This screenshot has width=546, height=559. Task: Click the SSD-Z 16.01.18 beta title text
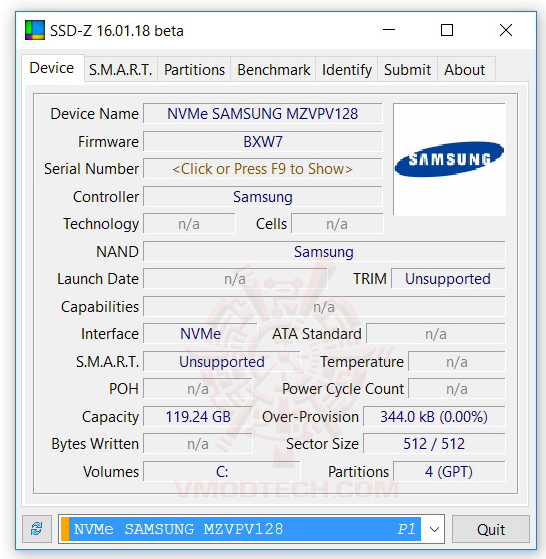coord(117,31)
